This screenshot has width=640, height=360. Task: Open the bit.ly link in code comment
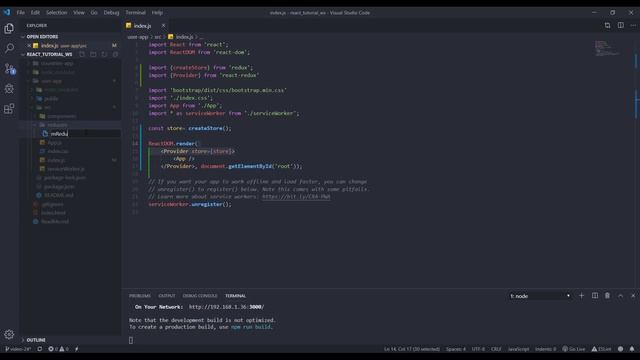(x=296, y=197)
